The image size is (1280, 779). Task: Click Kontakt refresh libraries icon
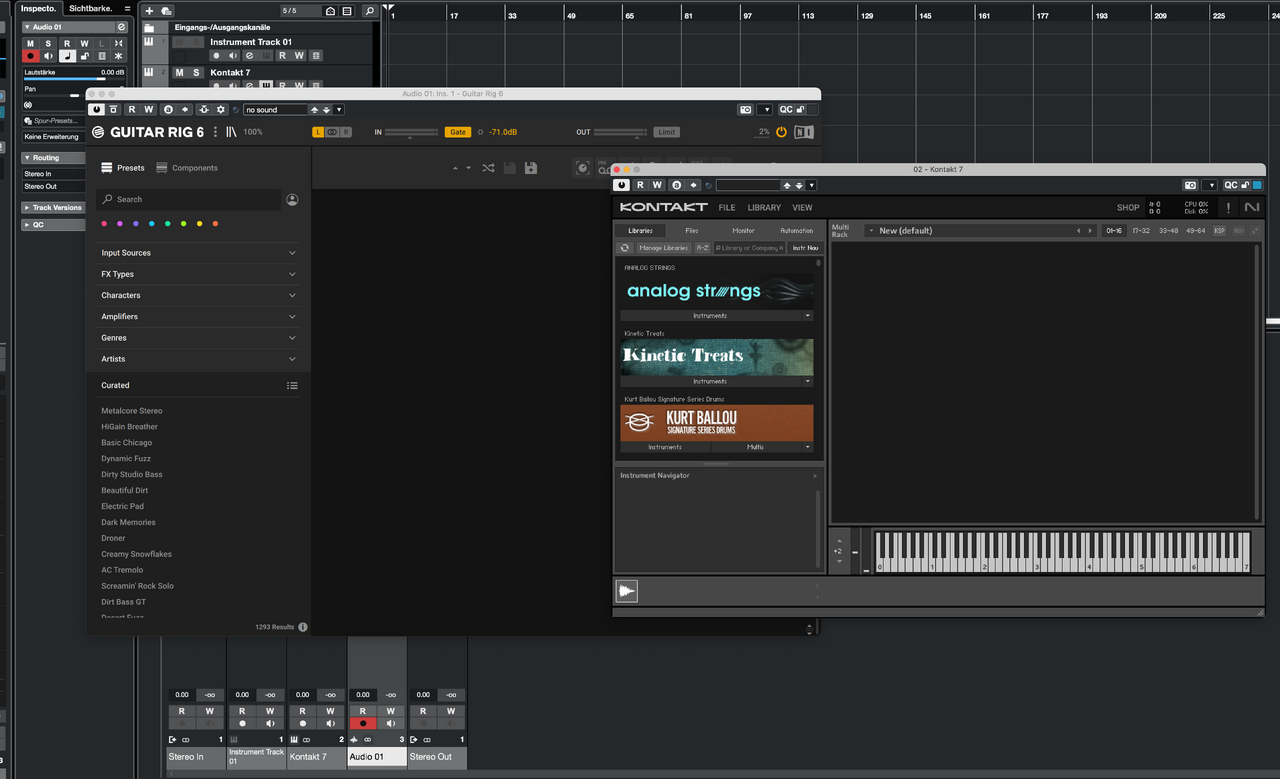(x=625, y=247)
